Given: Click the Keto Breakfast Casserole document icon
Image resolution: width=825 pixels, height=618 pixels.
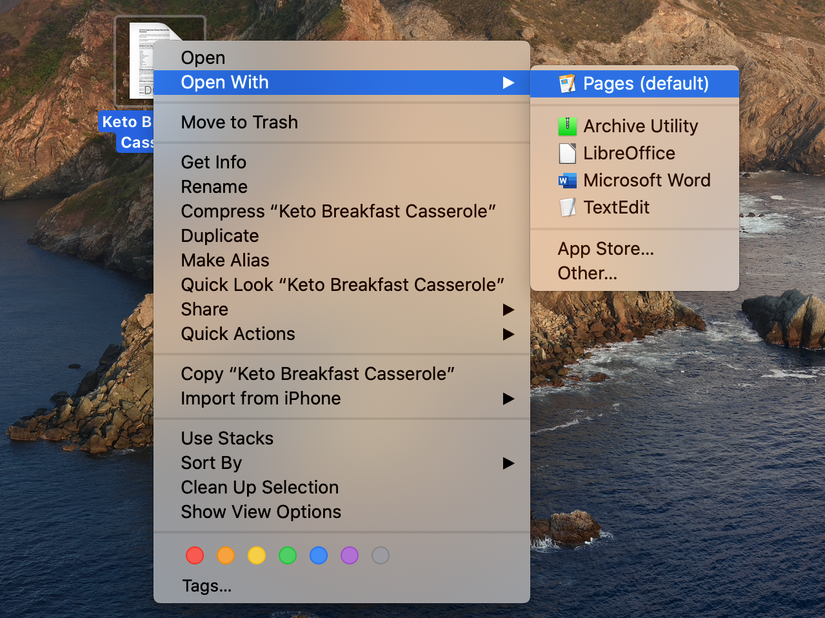Looking at the screenshot, I should [x=140, y=60].
